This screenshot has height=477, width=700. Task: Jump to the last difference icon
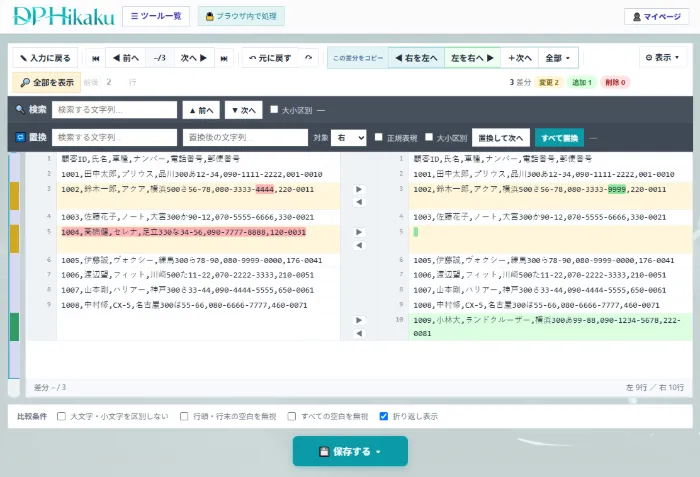tap(224, 58)
